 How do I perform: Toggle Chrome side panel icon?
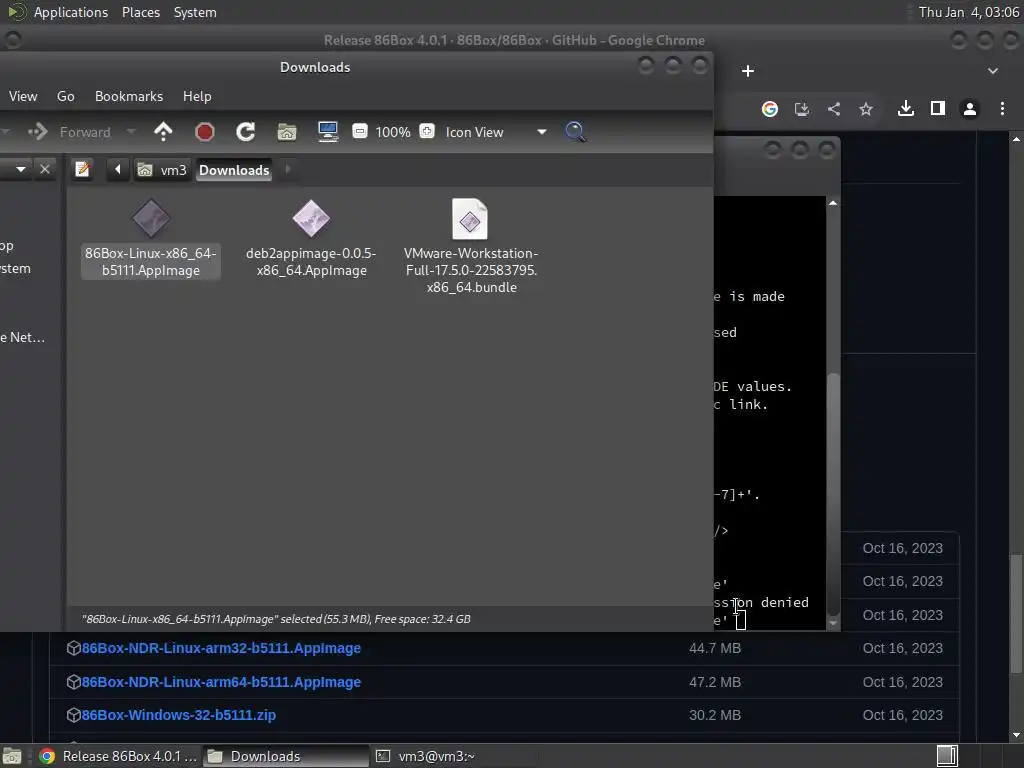coord(938,108)
